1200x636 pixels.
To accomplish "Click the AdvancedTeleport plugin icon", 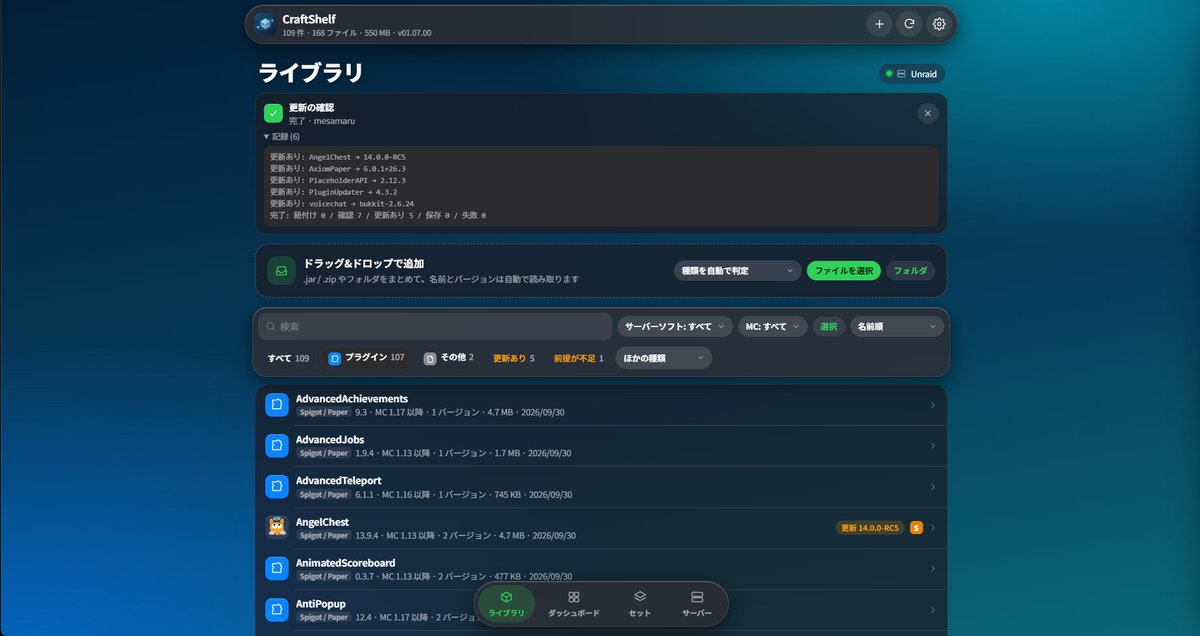I will tap(277, 486).
